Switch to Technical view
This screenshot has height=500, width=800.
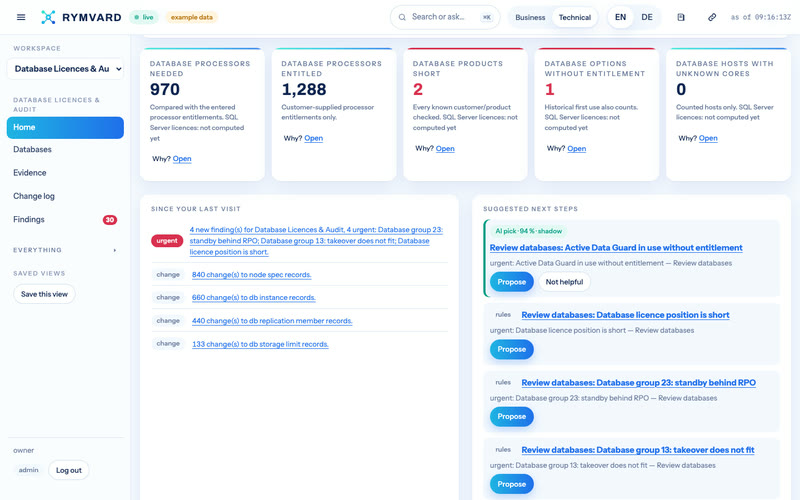coord(574,17)
